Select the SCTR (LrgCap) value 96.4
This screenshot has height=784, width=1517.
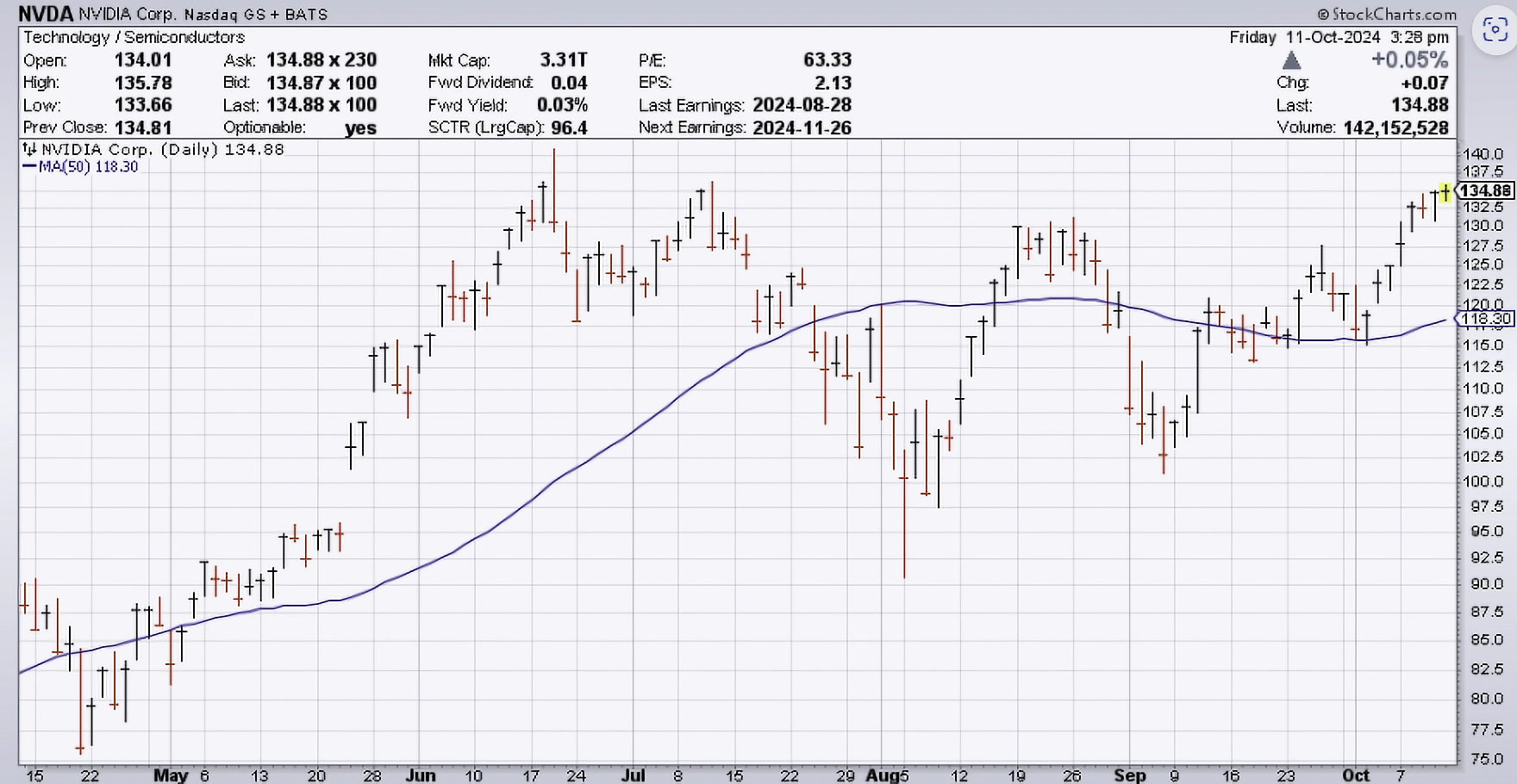[569, 128]
